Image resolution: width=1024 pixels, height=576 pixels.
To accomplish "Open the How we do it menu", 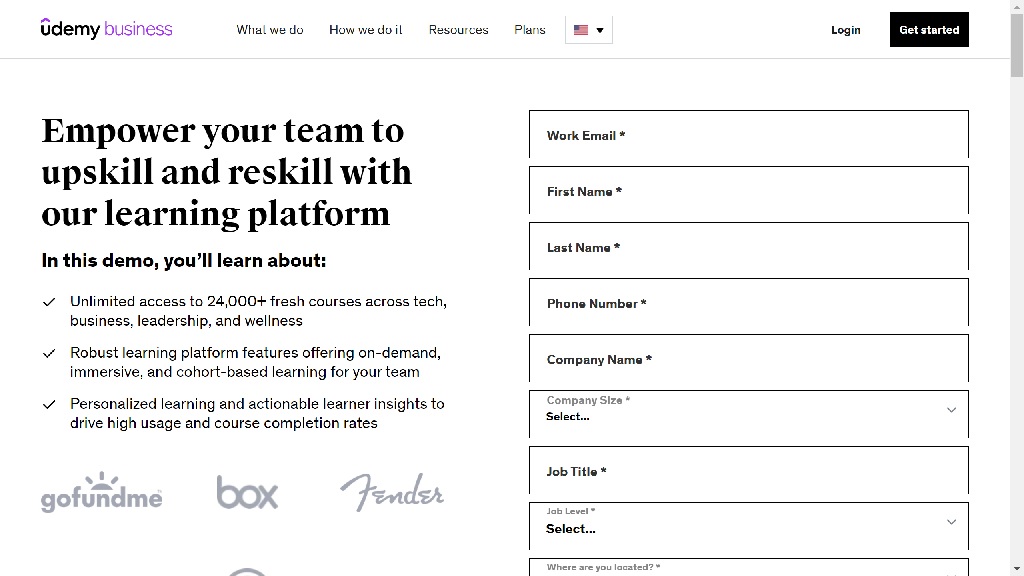I will pyautogui.click(x=366, y=30).
